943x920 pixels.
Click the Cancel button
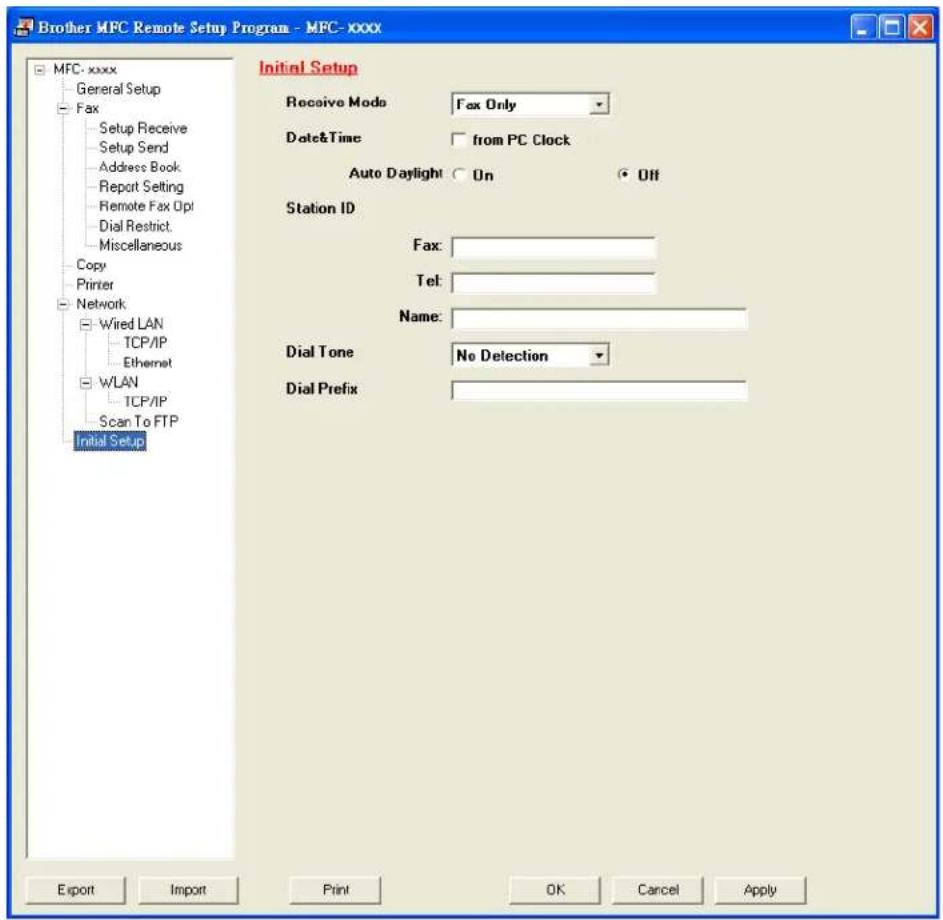[658, 889]
